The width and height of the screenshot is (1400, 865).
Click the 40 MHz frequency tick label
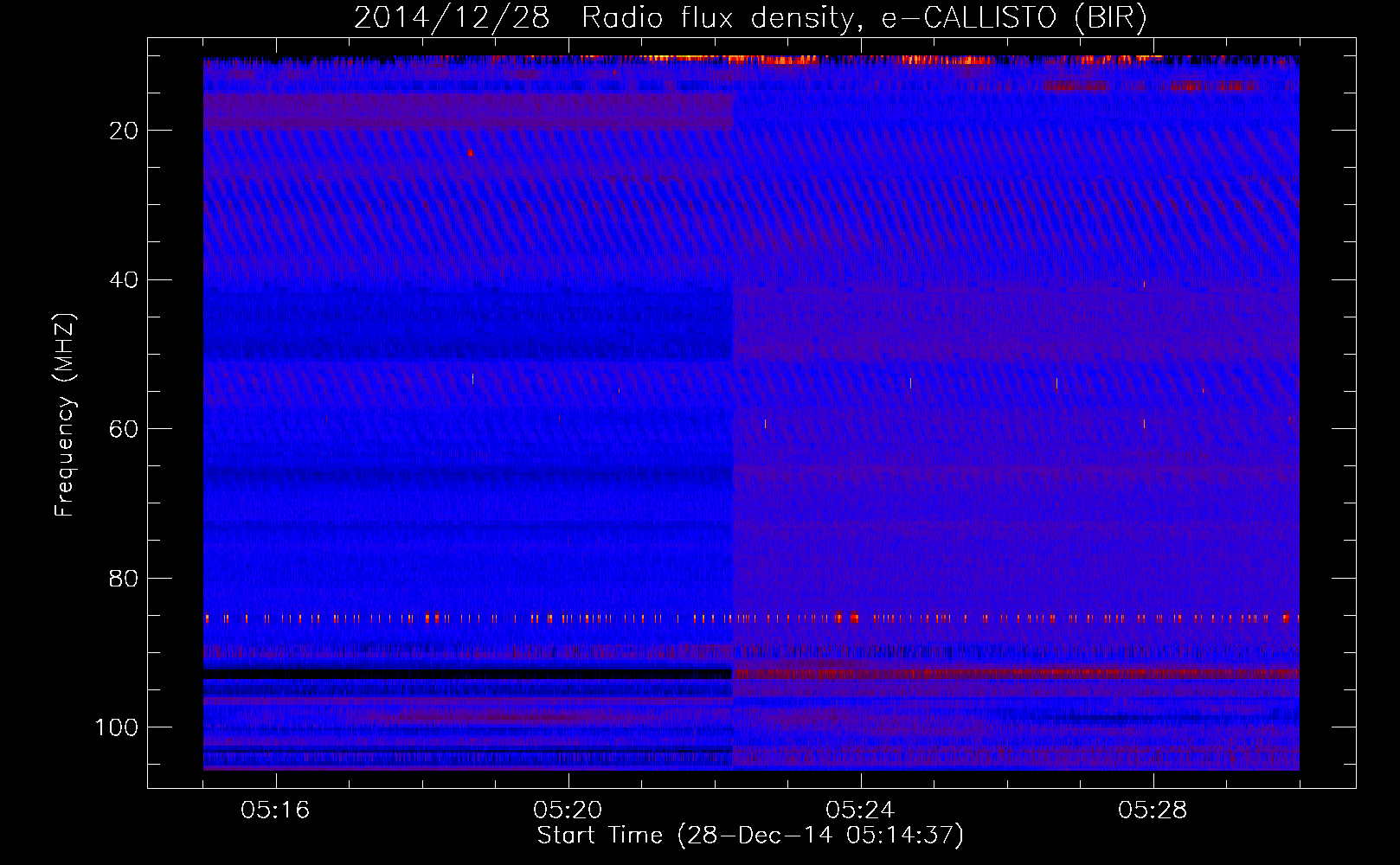pyautogui.click(x=123, y=279)
